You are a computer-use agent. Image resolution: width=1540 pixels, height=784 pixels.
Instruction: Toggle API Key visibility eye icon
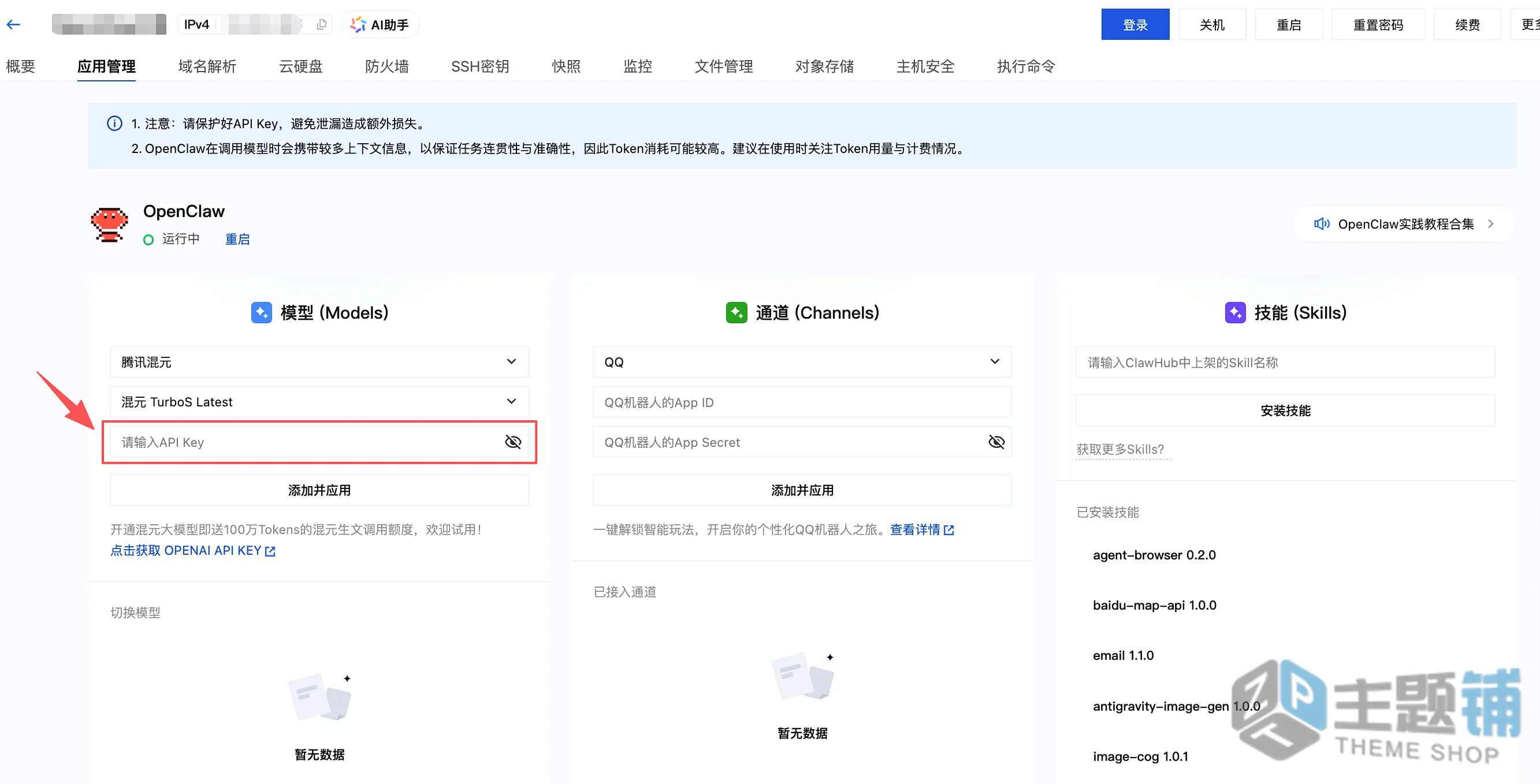coord(513,442)
